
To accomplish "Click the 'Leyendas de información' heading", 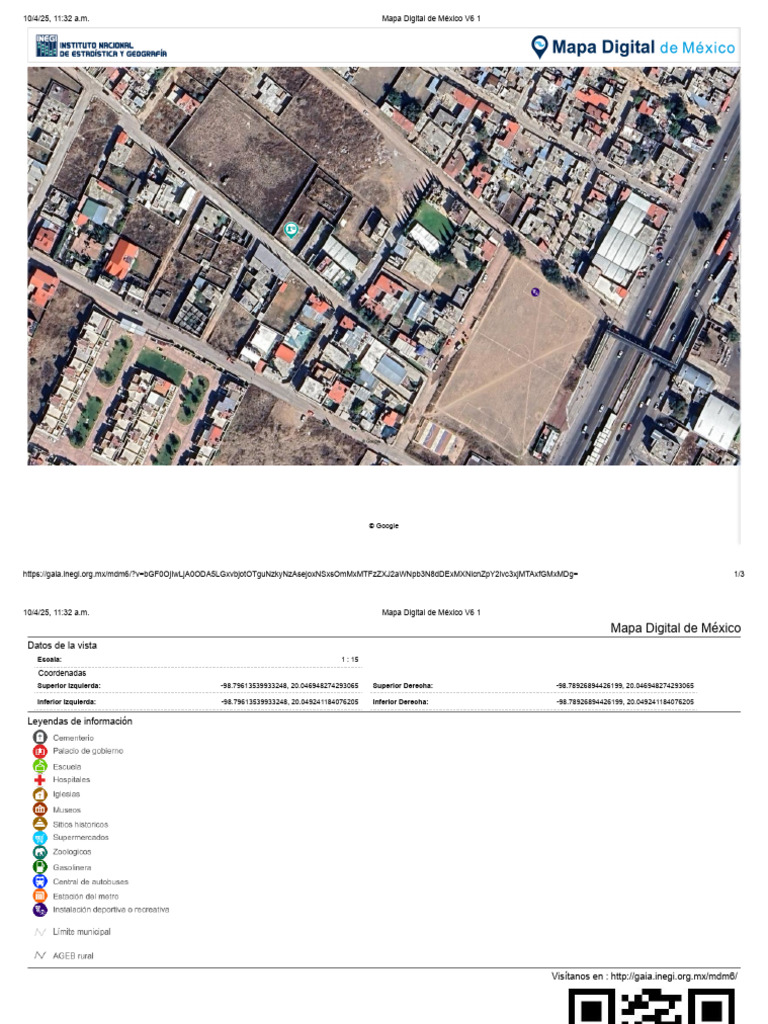I will (80, 721).
